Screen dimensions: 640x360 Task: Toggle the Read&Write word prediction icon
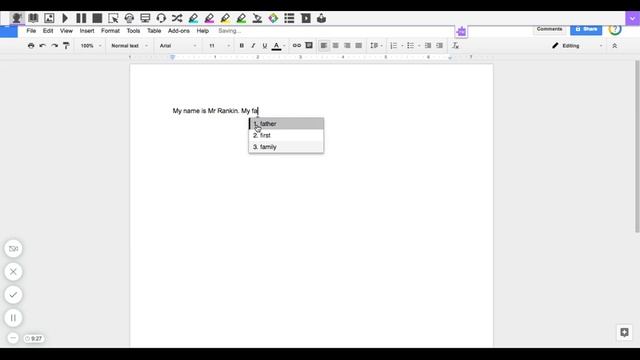pos(17,18)
